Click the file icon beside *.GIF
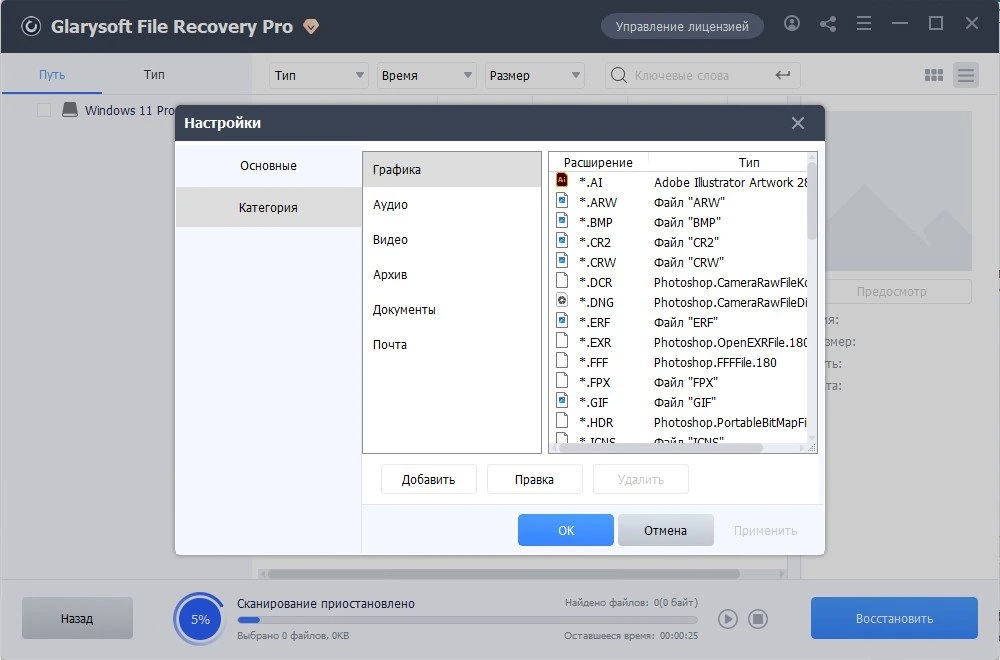Screen dimensions: 1000x660 click(x=562, y=400)
